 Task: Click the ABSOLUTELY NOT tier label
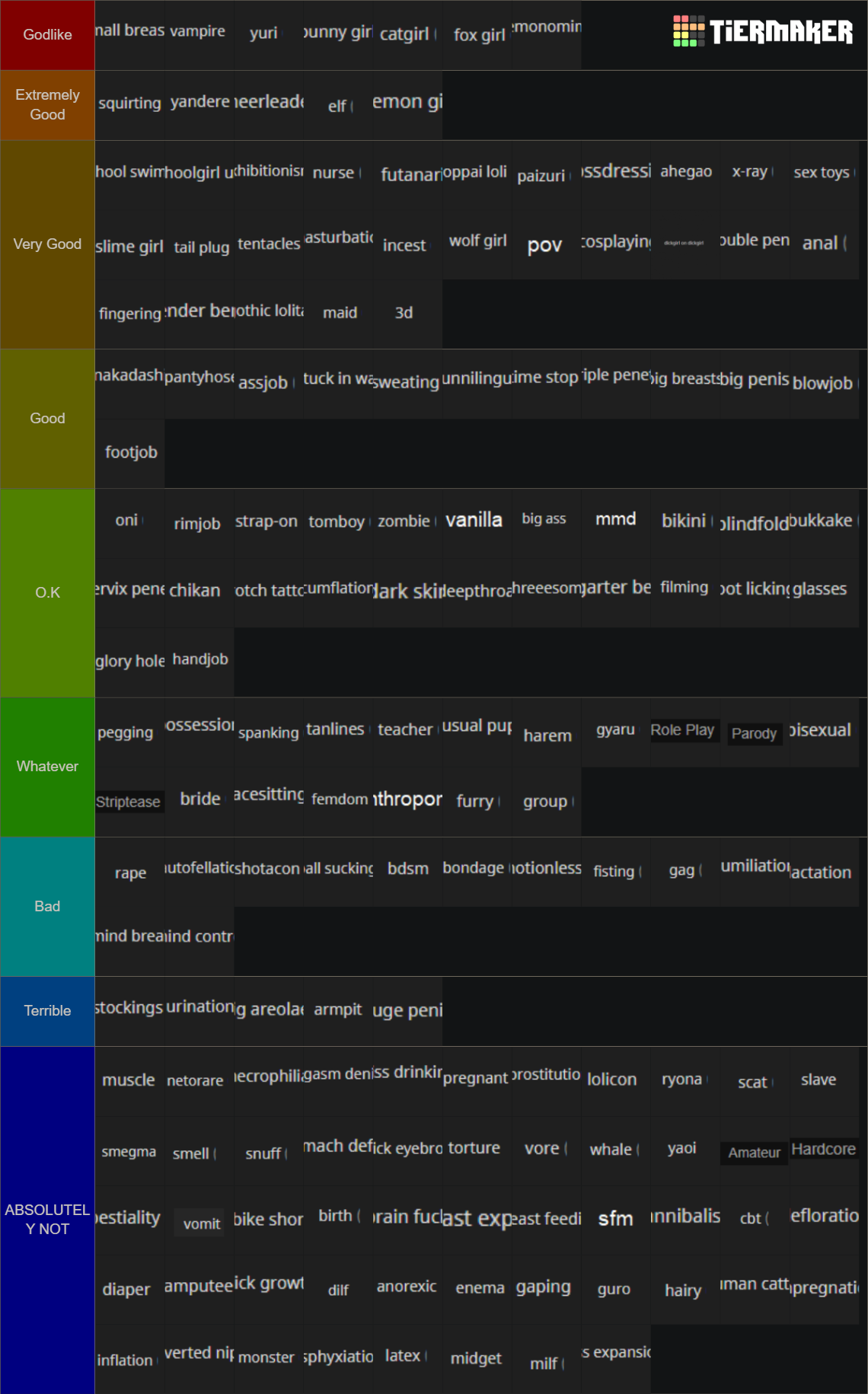[47, 1220]
